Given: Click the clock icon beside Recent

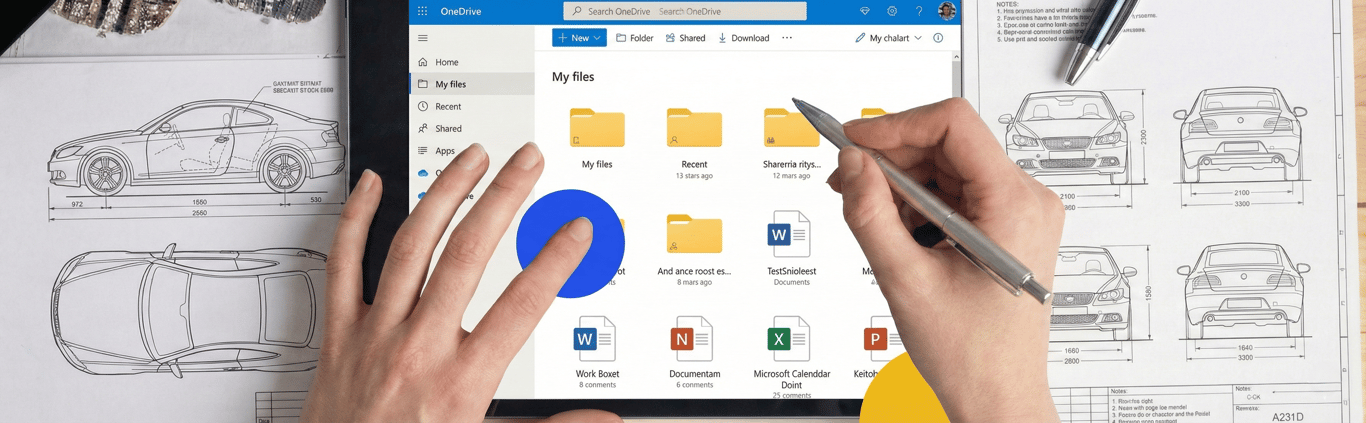Looking at the screenshot, I should (x=423, y=106).
